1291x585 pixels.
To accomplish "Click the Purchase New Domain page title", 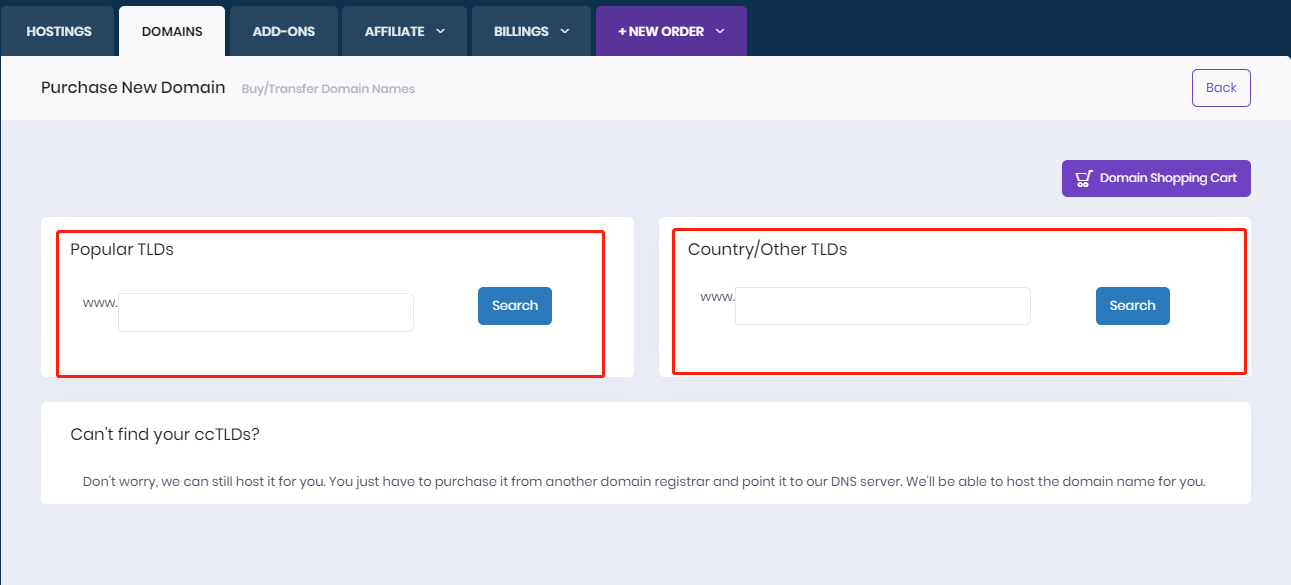I will click(133, 88).
